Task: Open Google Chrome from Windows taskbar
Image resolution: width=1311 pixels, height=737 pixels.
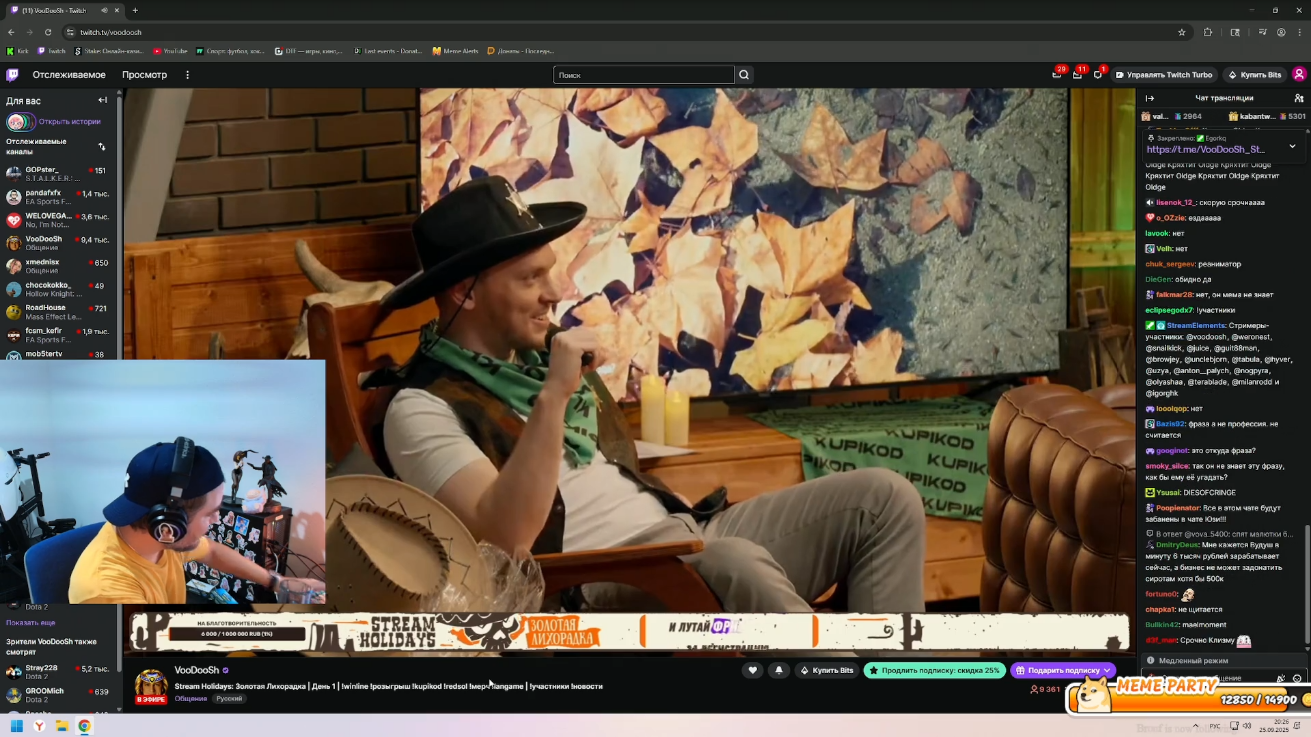Action: click(x=84, y=726)
